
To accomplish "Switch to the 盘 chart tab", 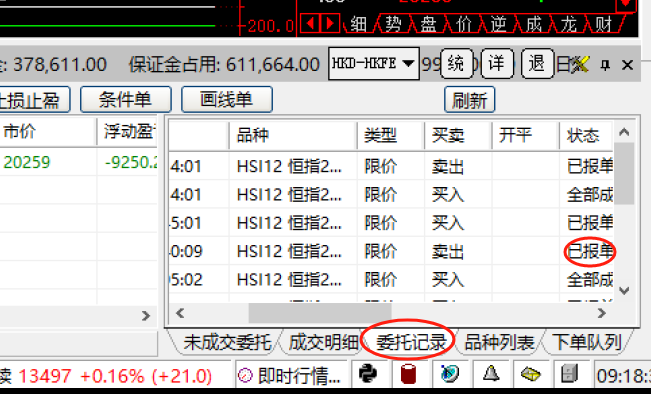I will point(428,24).
